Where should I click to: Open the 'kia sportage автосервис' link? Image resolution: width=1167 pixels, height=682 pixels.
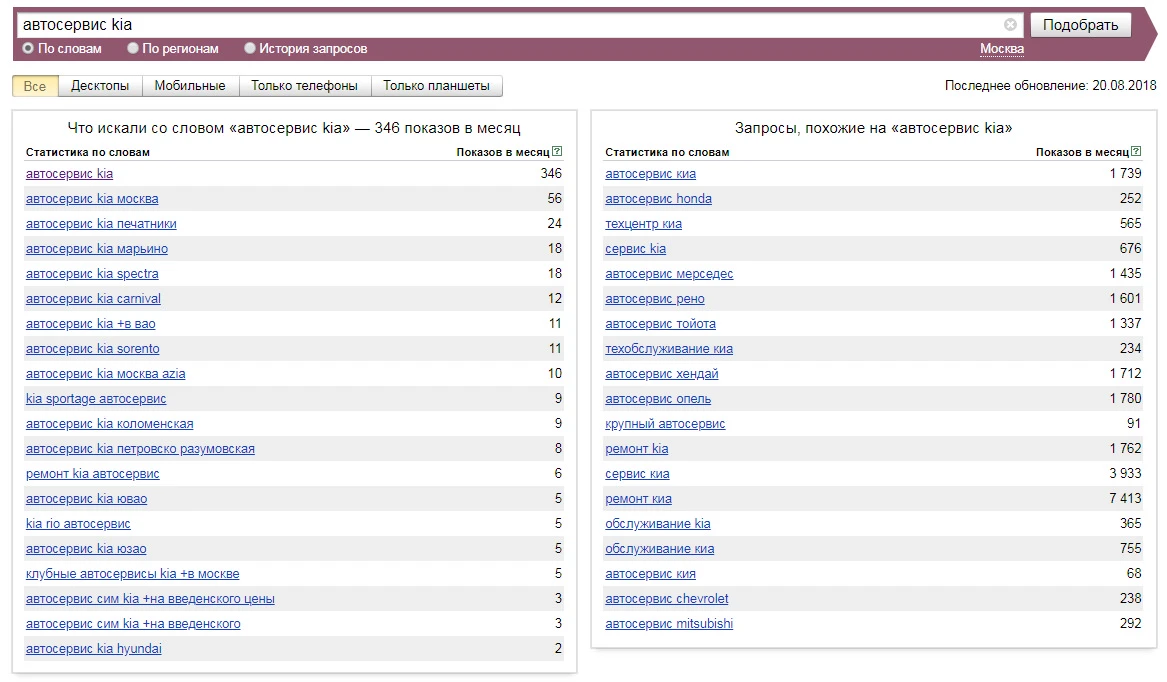pos(96,399)
